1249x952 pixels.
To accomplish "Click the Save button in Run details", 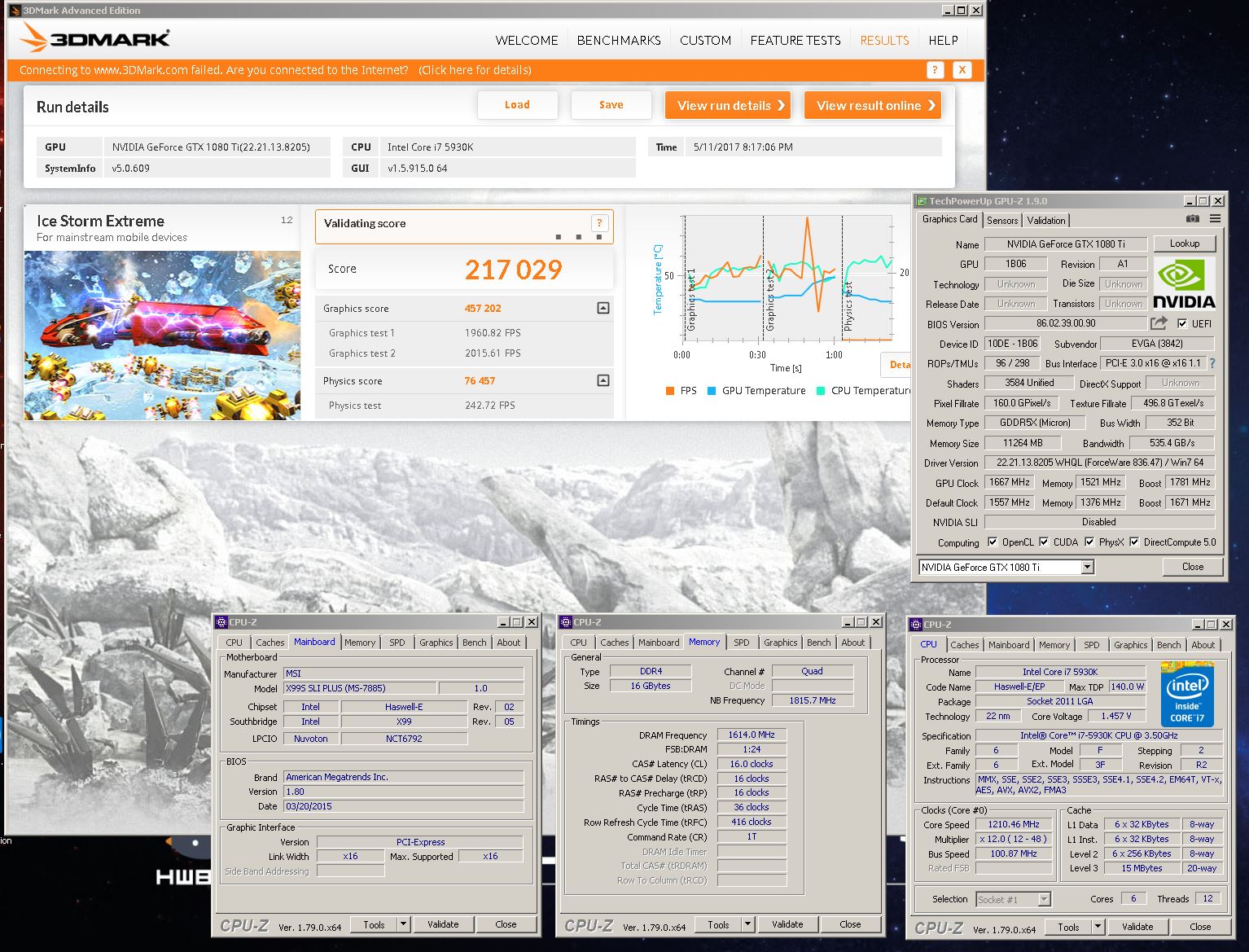I will [611, 105].
